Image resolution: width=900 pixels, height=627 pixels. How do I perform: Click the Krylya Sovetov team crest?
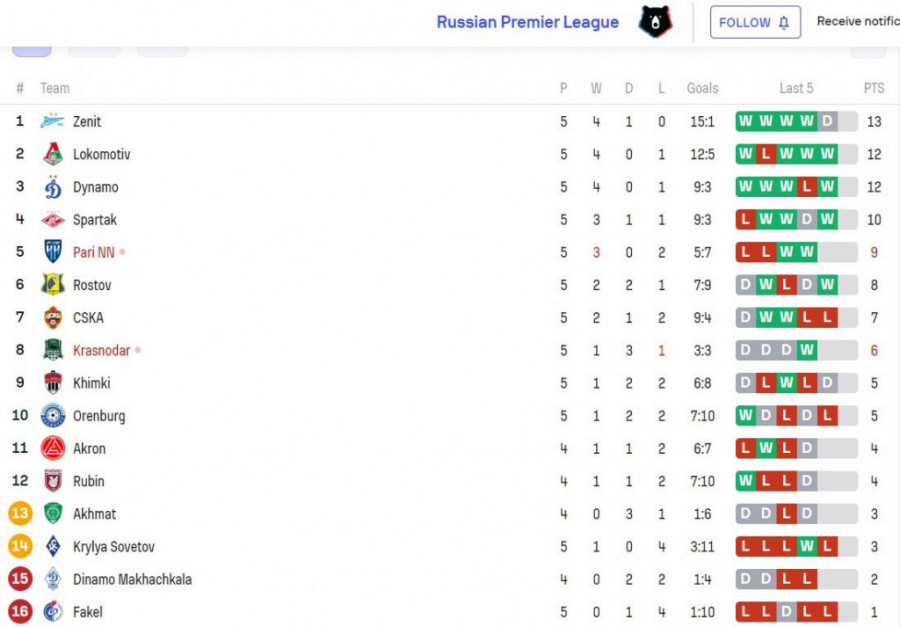click(52, 547)
